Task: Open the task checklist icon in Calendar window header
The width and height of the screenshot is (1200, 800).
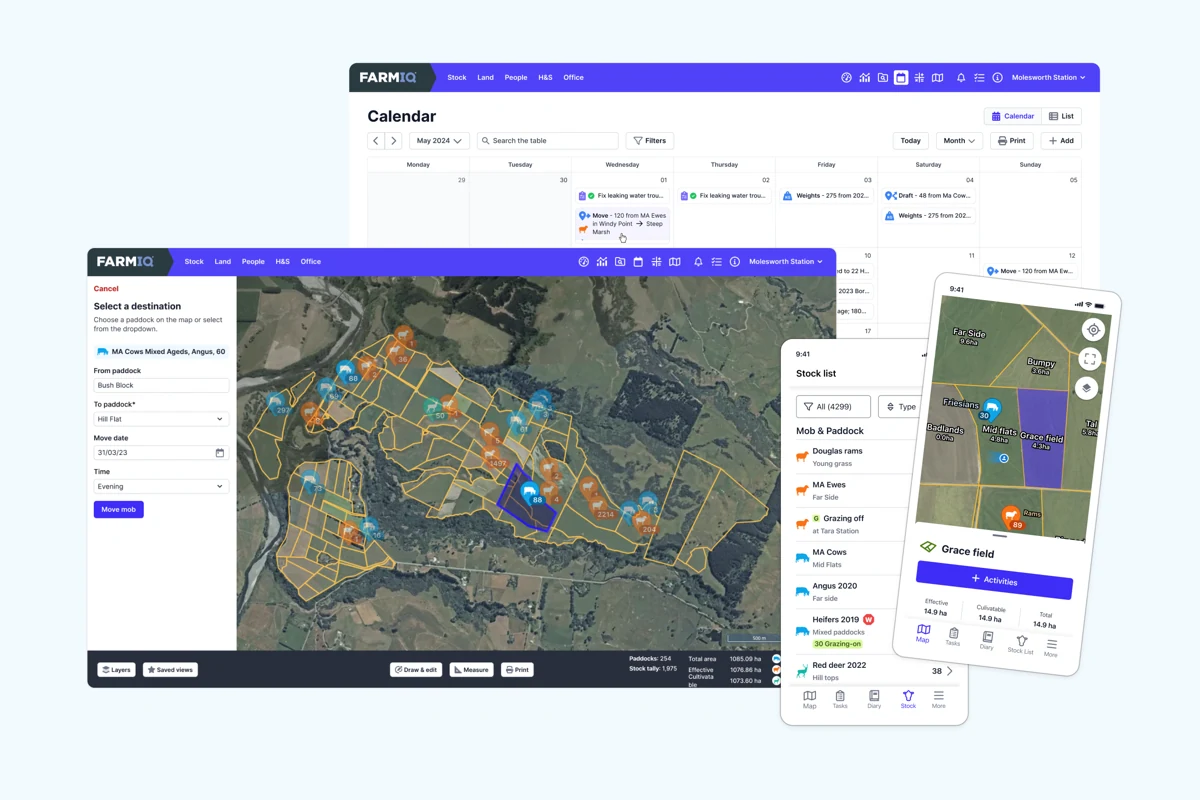Action: (979, 78)
